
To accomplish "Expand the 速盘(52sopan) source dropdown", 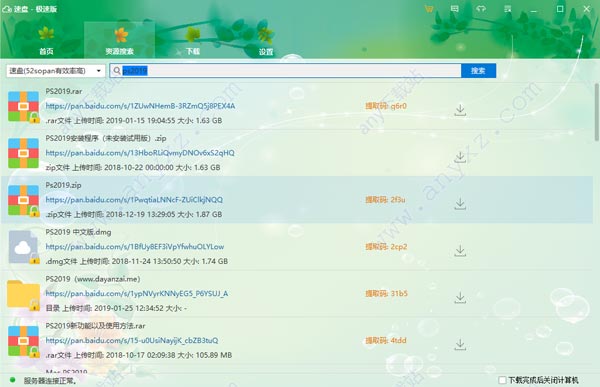I will tap(56, 71).
